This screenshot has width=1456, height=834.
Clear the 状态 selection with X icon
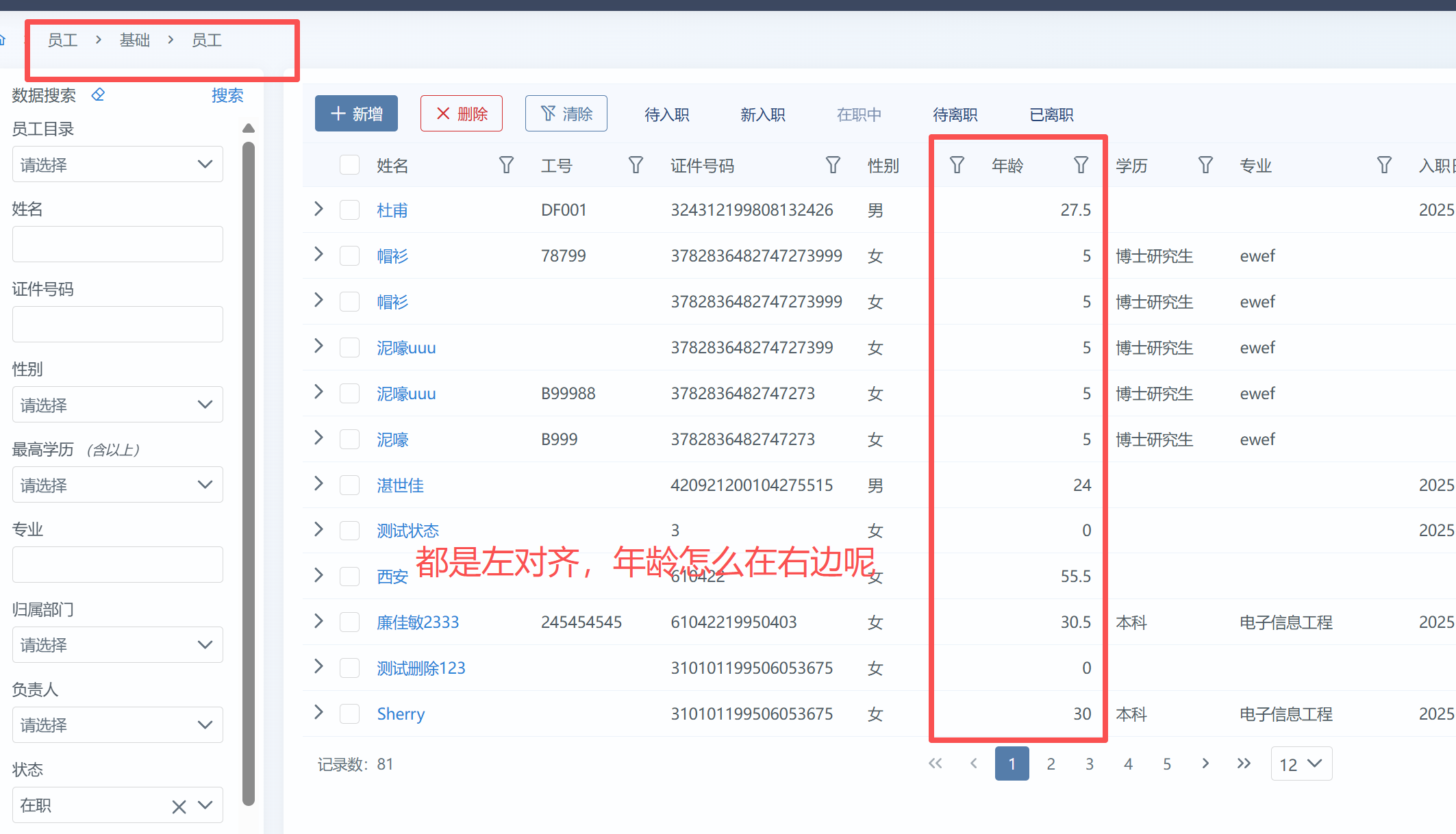pos(179,807)
